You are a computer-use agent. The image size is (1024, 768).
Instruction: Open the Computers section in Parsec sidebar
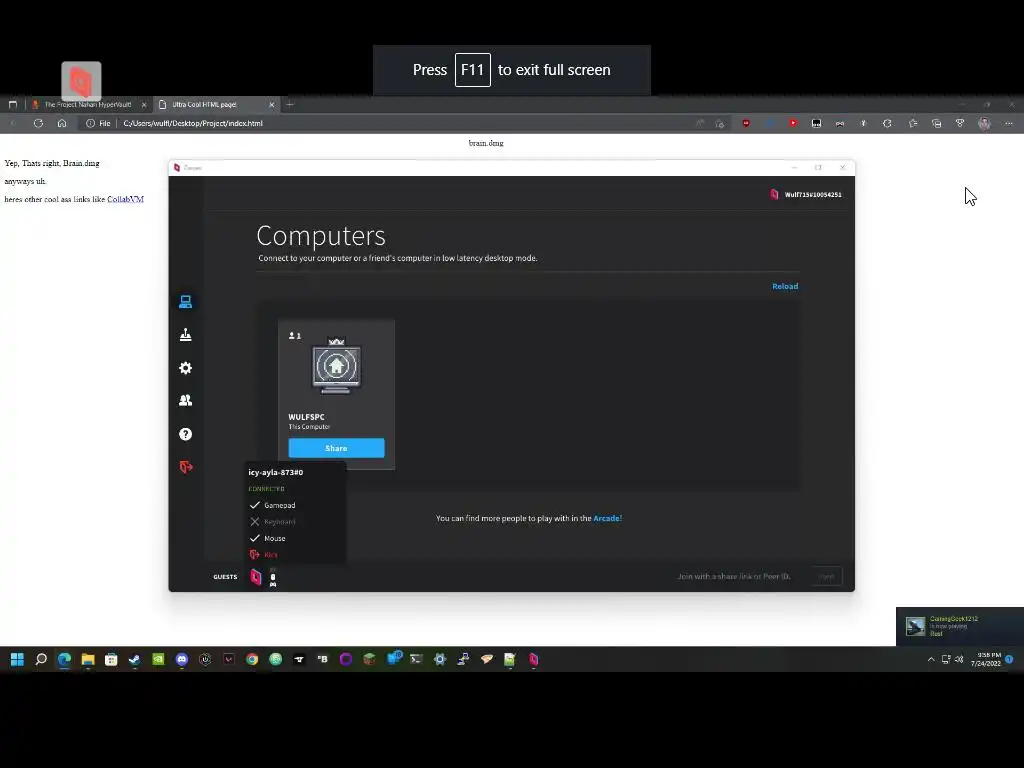point(185,302)
